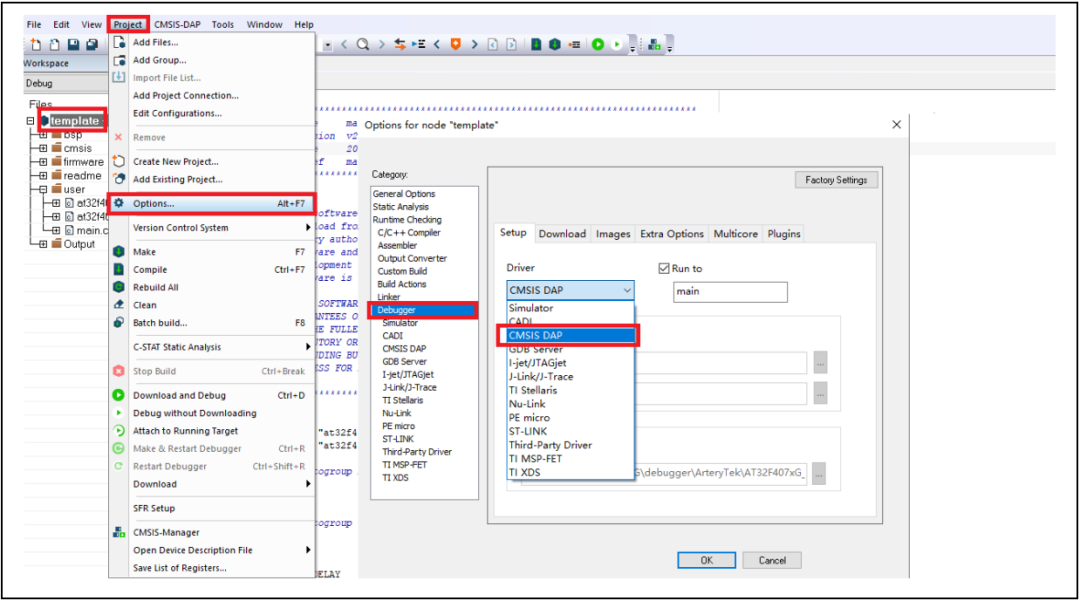This screenshot has width=1080, height=601.
Task: Click the Factory Settings button
Action: click(x=836, y=180)
